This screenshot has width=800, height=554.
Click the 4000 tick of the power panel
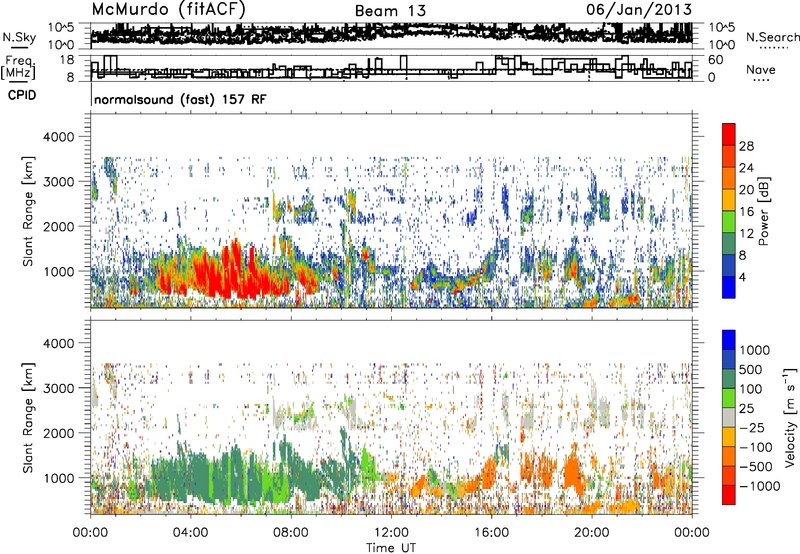point(58,137)
